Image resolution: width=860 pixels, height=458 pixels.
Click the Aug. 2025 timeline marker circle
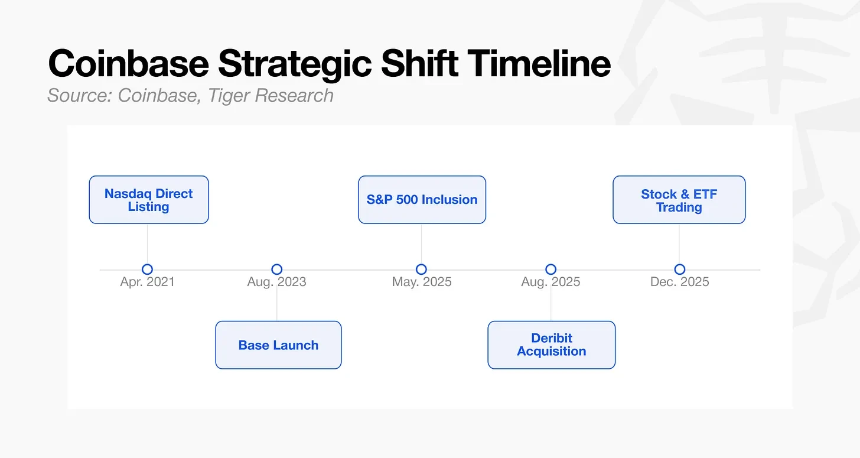pyautogui.click(x=551, y=269)
